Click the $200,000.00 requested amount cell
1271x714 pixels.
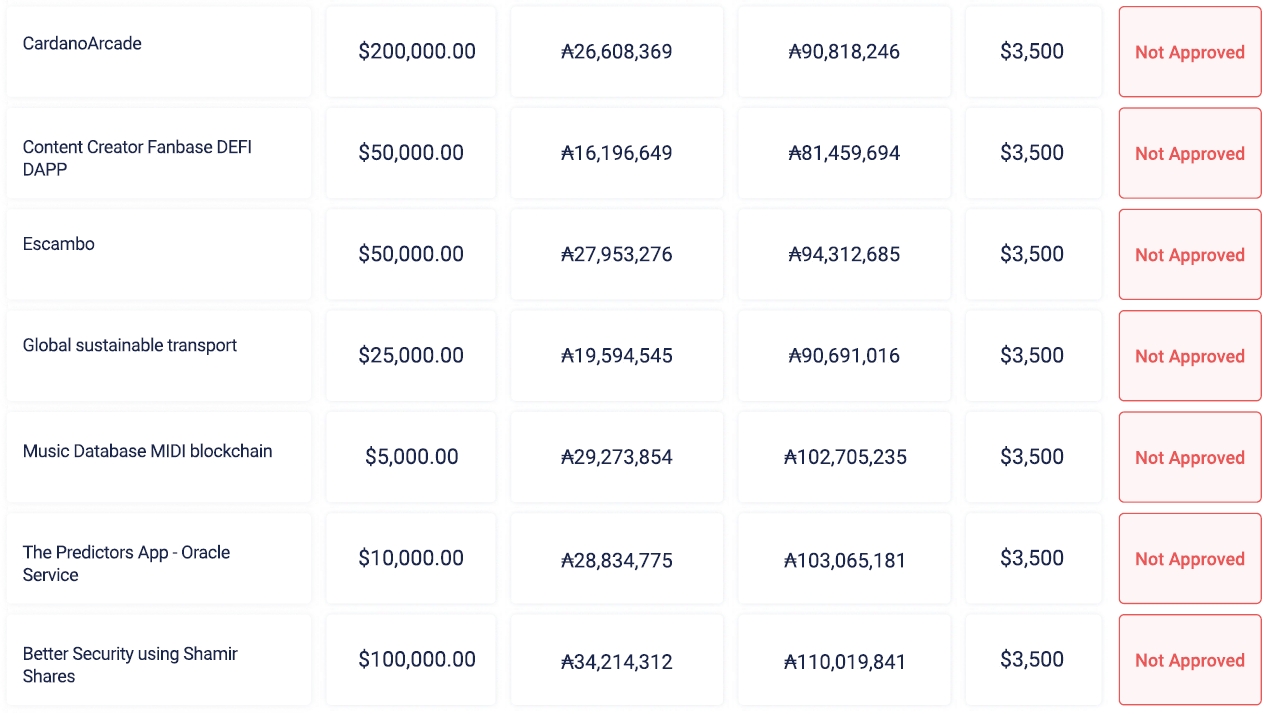pyautogui.click(x=416, y=52)
